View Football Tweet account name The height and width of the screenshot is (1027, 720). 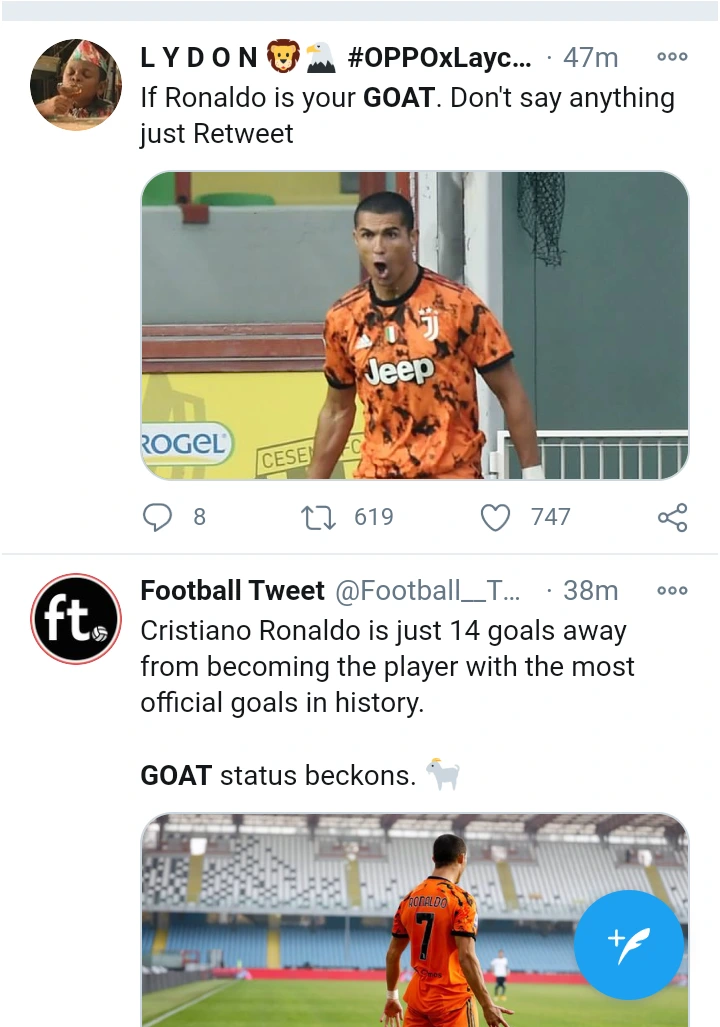[x=232, y=591]
